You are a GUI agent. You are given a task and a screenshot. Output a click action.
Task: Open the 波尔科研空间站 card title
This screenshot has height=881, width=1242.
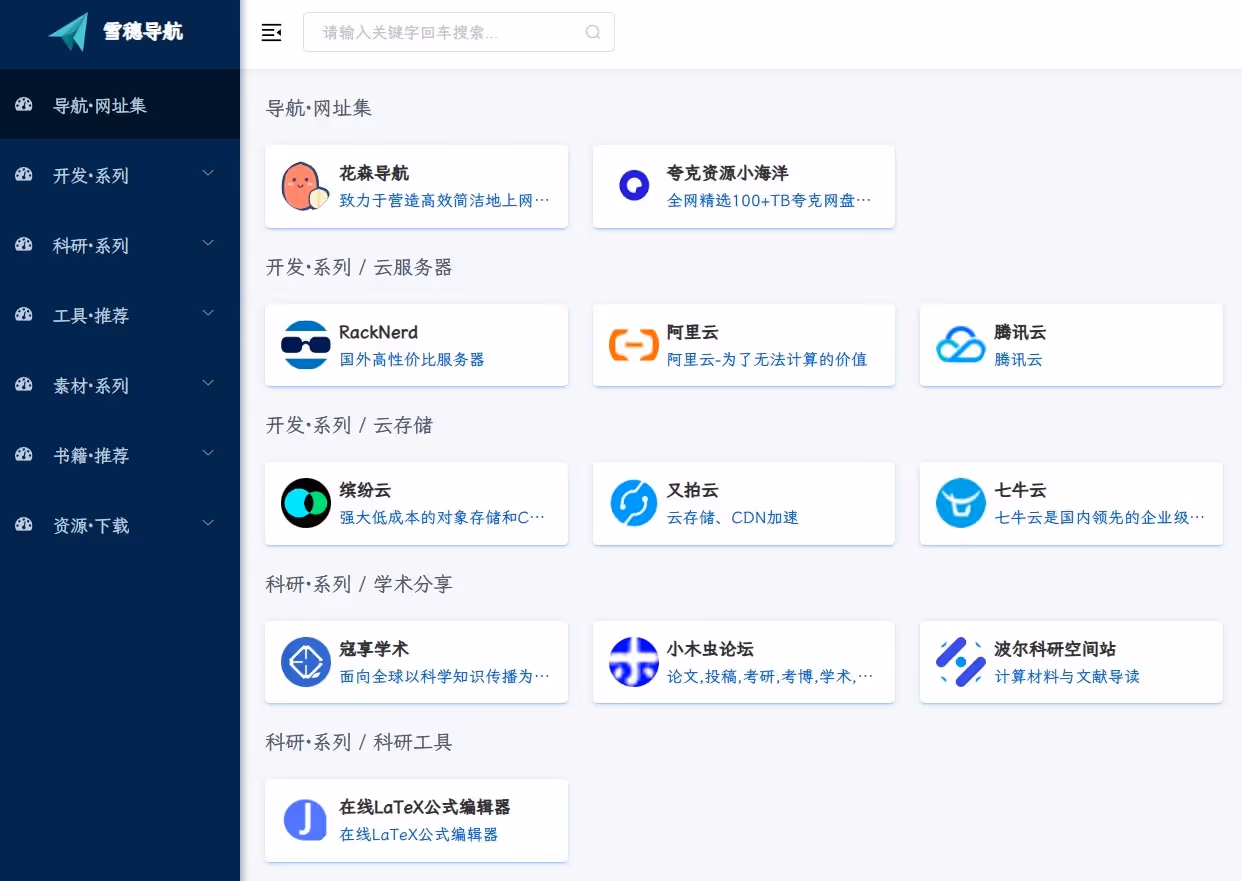[1055, 650]
